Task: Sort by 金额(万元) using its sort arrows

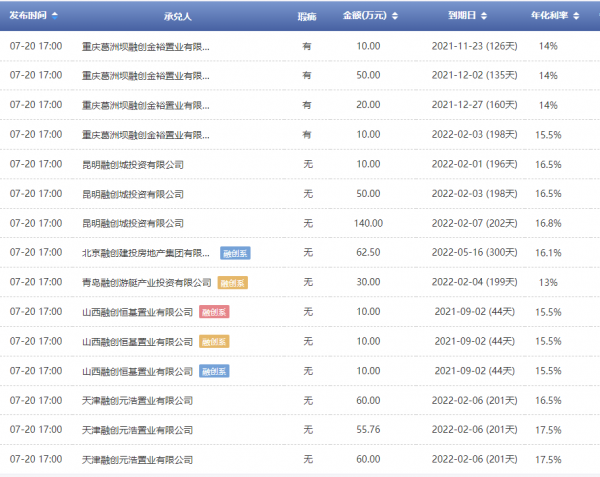Action: point(395,16)
